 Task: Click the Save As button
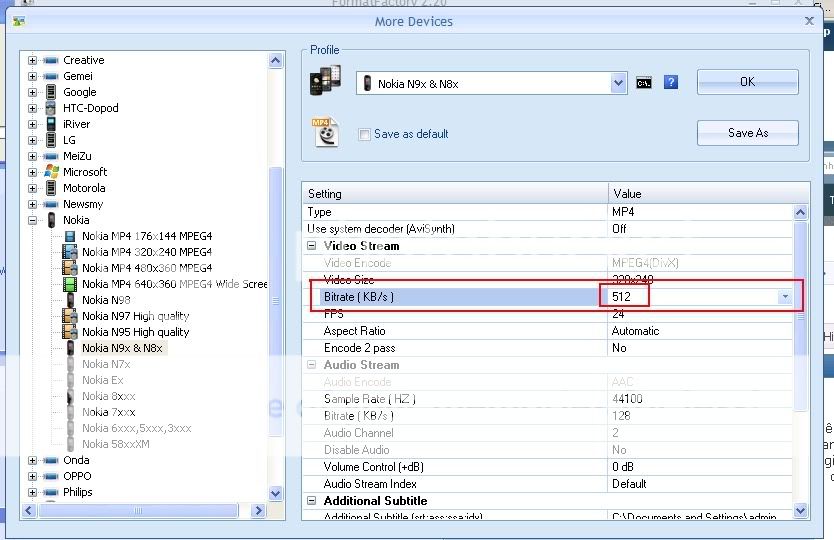(x=747, y=133)
